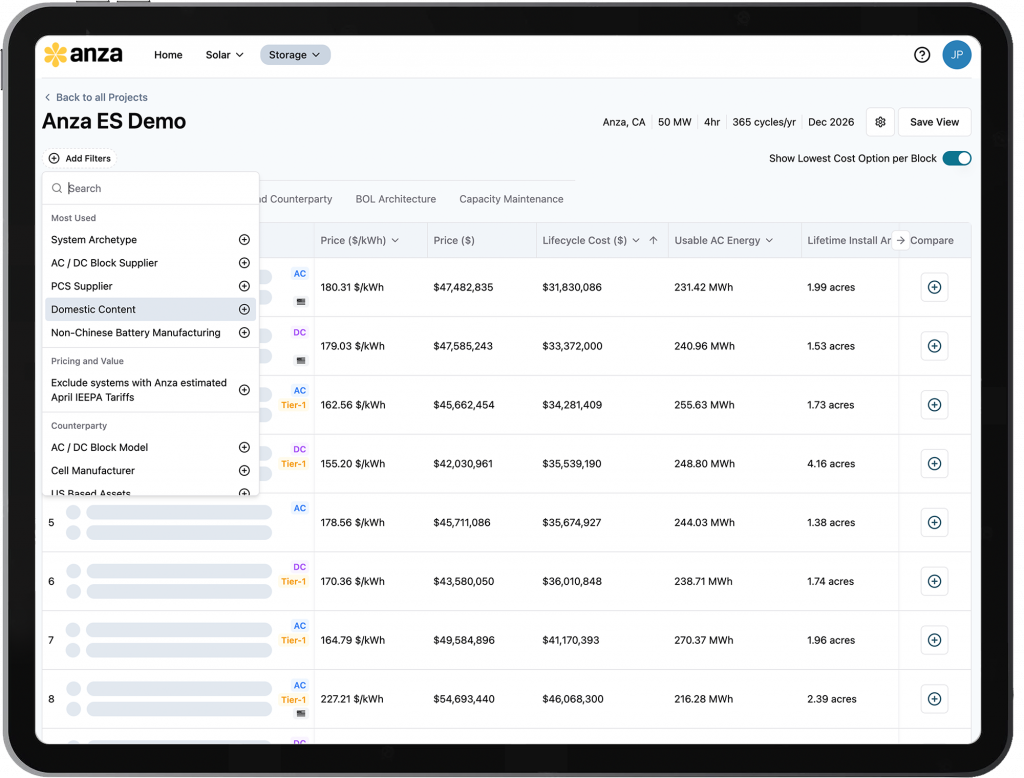Open the help question mark icon
The width and height of the screenshot is (1024, 778).
tap(921, 55)
